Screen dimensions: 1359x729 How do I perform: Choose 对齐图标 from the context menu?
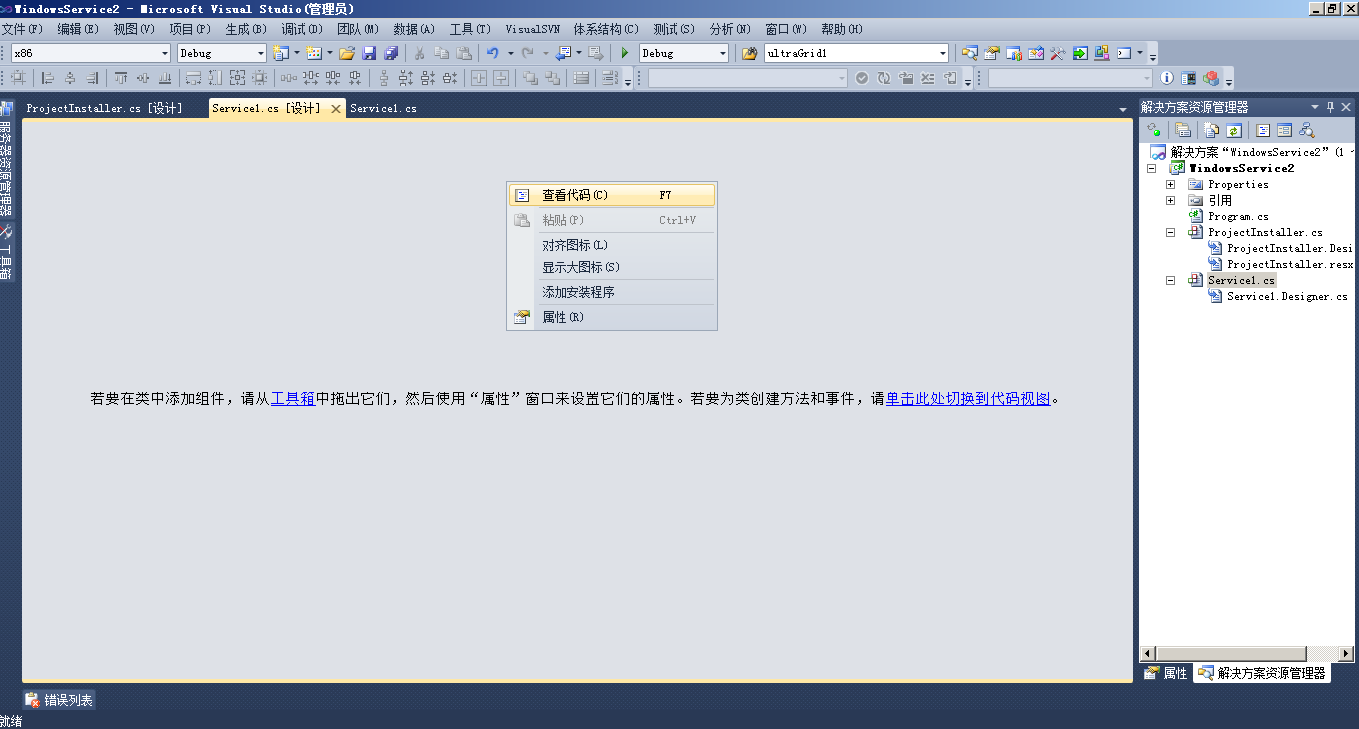pos(612,245)
